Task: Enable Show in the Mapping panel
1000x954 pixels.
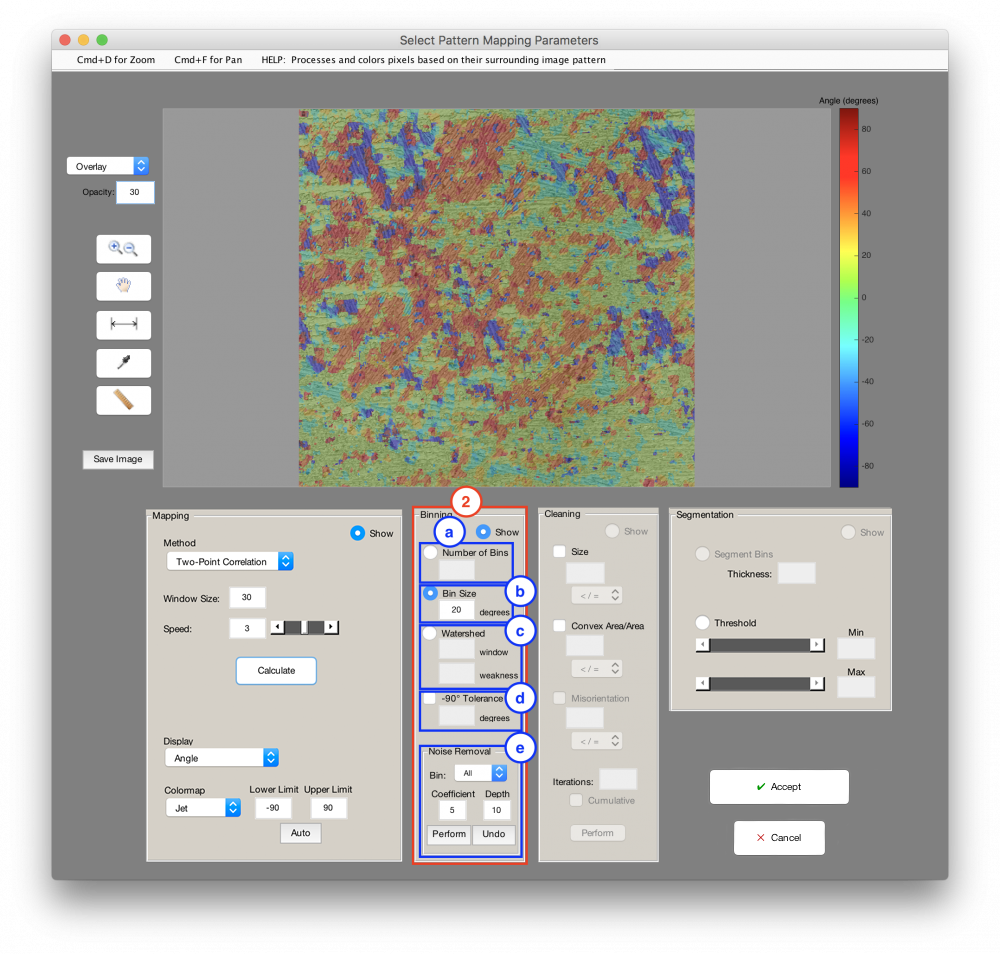Action: (x=358, y=533)
